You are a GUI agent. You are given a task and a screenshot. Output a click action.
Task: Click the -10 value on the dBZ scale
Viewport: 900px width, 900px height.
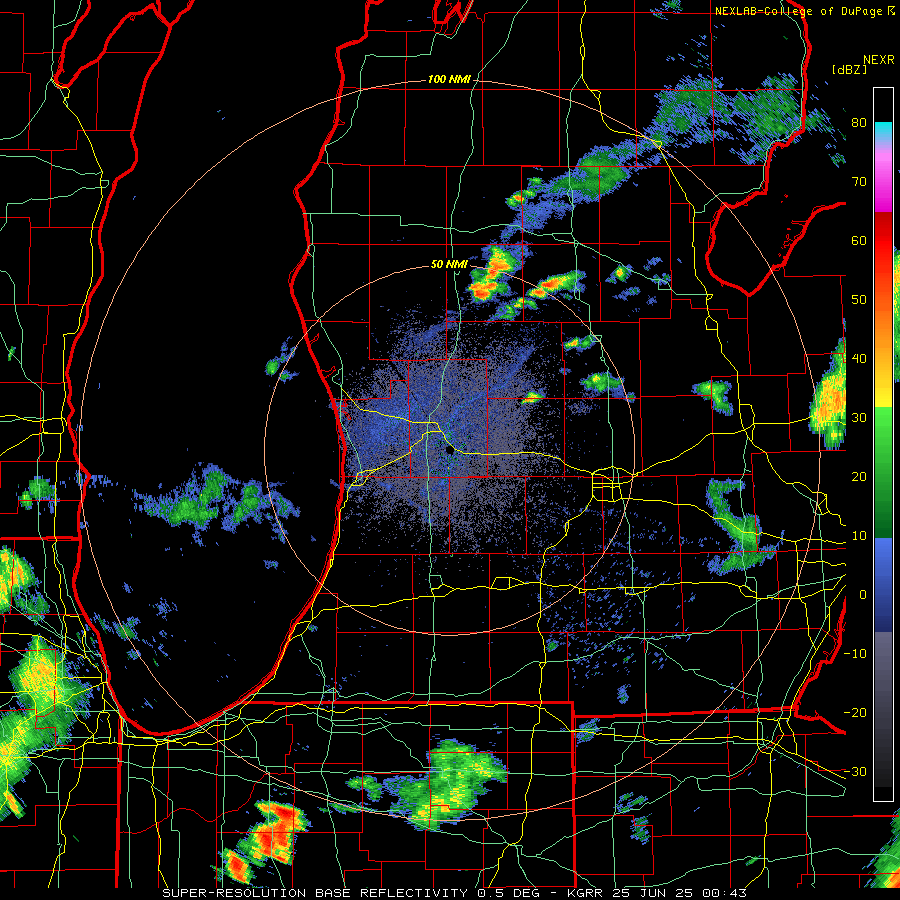[855, 654]
